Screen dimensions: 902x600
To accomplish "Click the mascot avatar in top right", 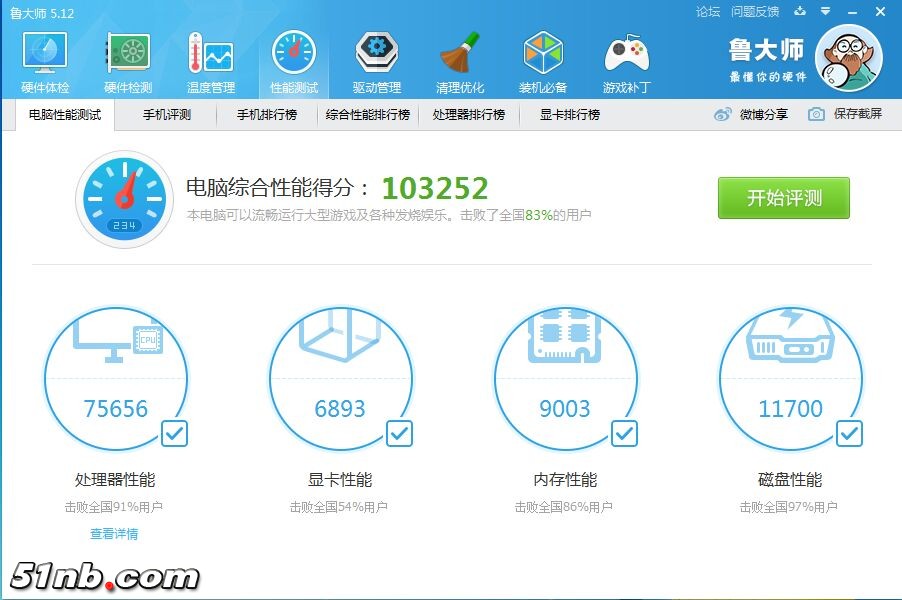I will 849,60.
